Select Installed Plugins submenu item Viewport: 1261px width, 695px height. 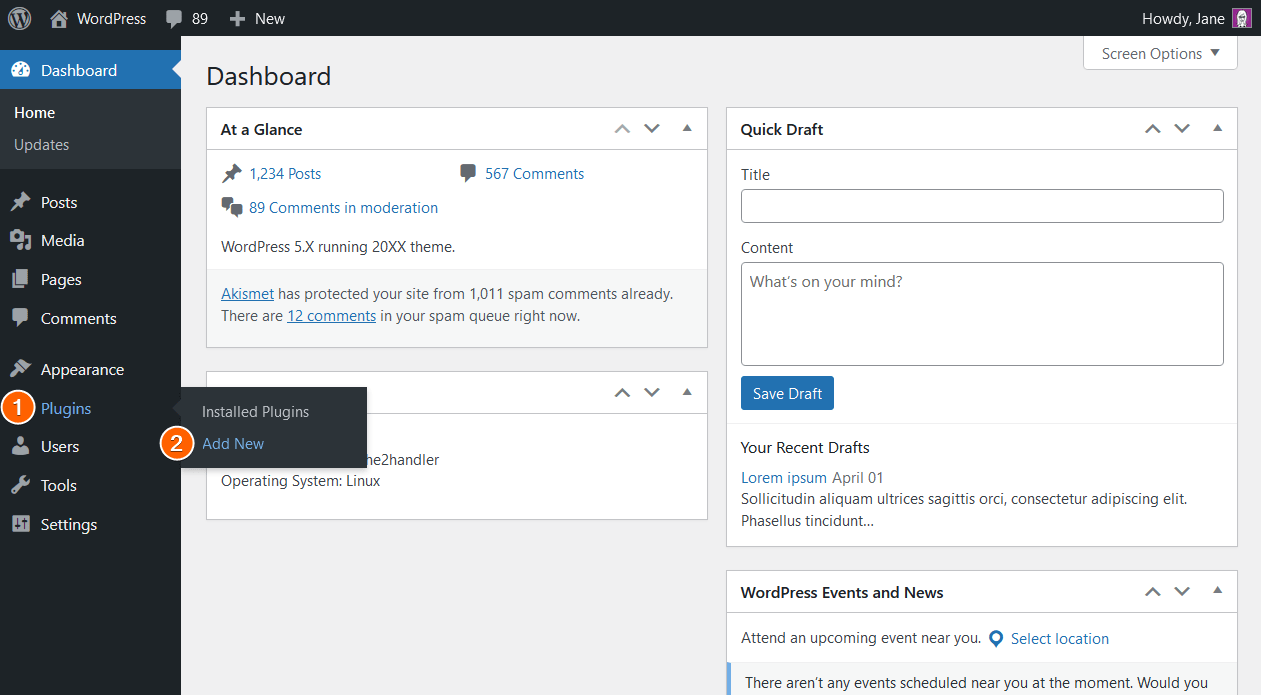[x=255, y=412]
